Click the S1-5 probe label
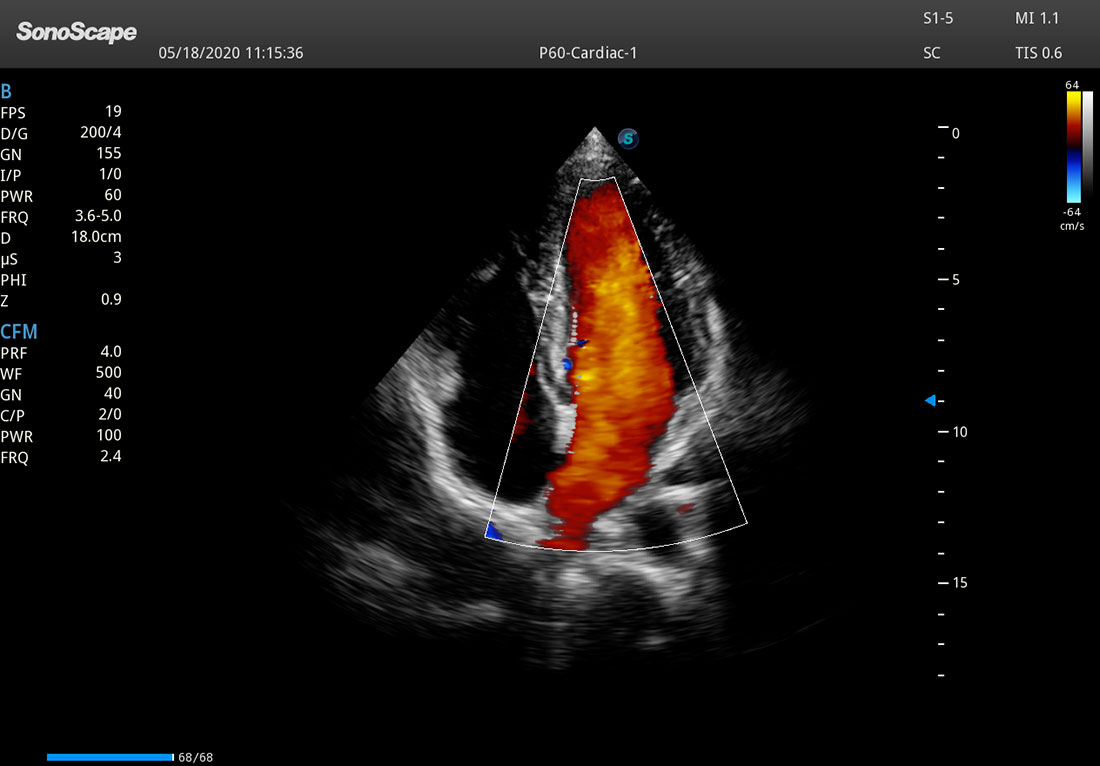This screenshot has height=766, width=1100. click(938, 19)
